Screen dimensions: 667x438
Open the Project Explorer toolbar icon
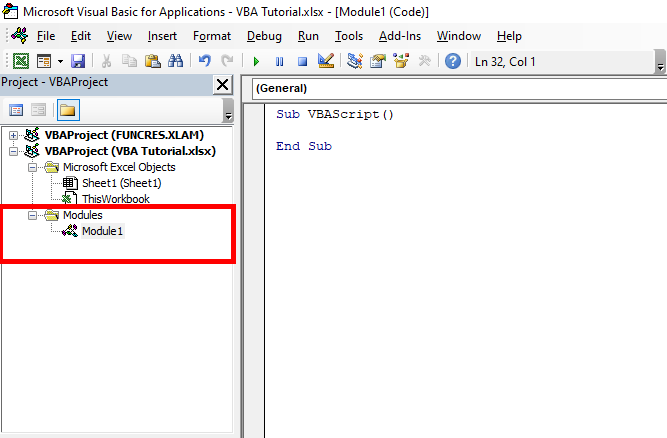click(x=354, y=61)
